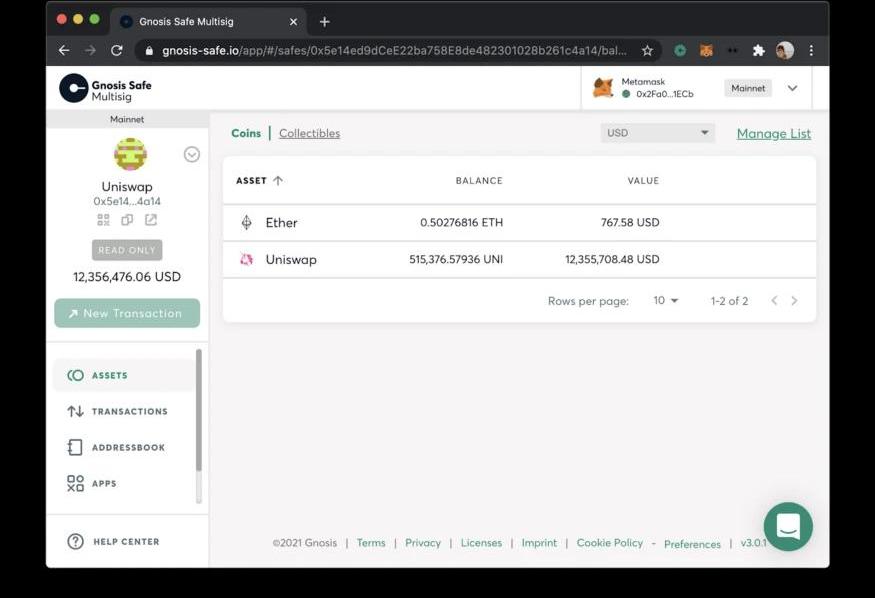875x598 pixels.
Task: Open Assets in sidebar
Action: click(123, 375)
